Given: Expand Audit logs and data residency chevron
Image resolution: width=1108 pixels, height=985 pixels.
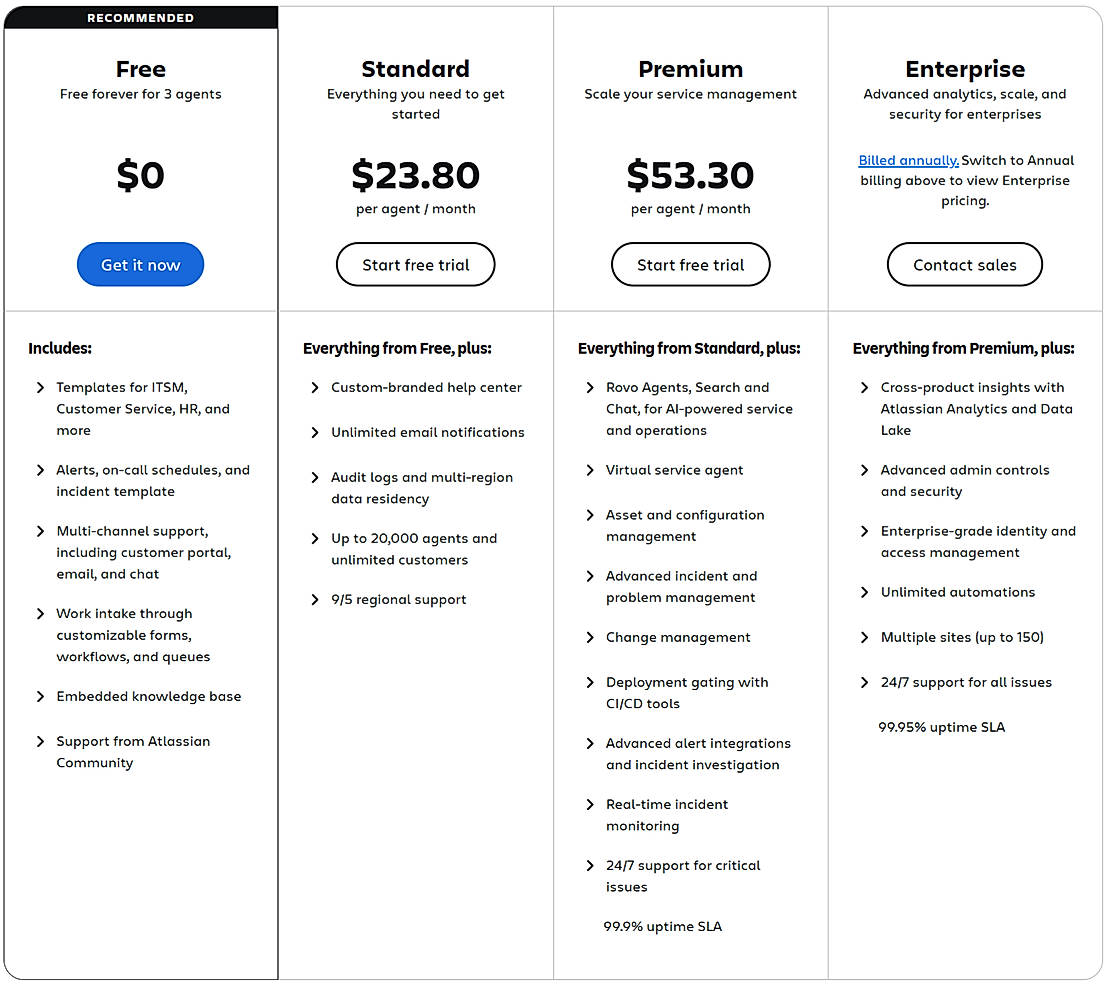Looking at the screenshot, I should coord(315,477).
